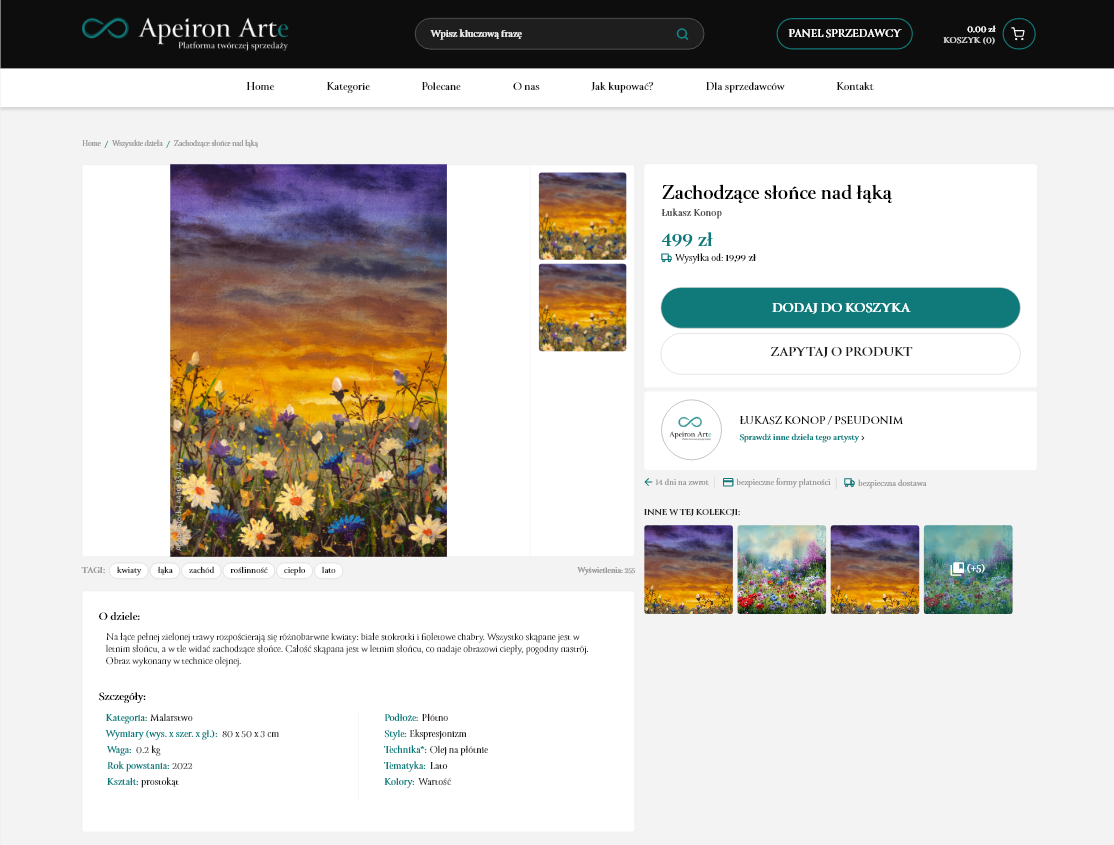
Task: Click the Rok powstania: 2022 detail
Action: coord(150,765)
